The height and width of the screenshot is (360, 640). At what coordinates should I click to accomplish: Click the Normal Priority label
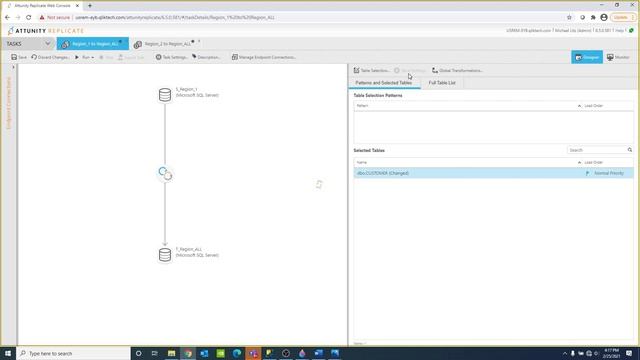point(609,173)
